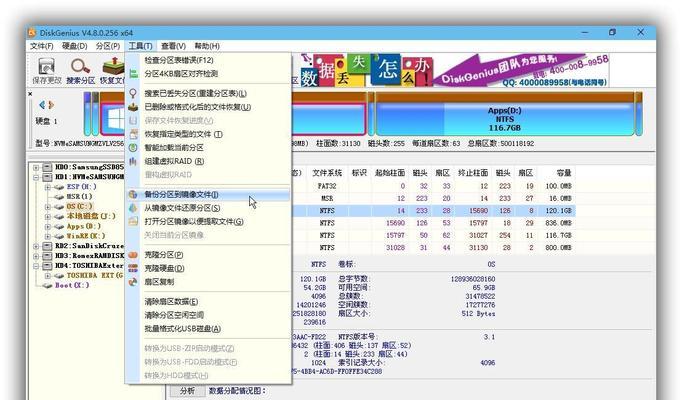The image size is (682, 400).
Task: Expand the Apps (D:) tree node
Action: pyautogui.click(x=47, y=226)
